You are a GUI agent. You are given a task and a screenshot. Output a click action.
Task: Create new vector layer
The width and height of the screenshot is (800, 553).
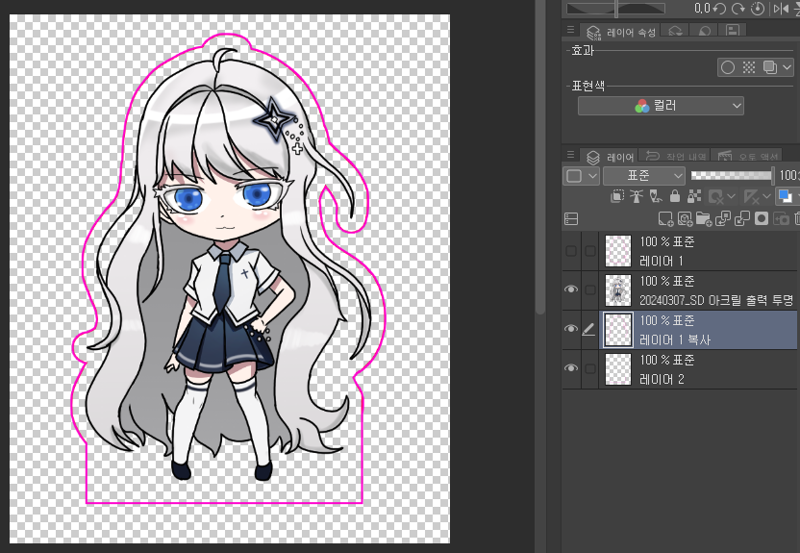(x=685, y=219)
